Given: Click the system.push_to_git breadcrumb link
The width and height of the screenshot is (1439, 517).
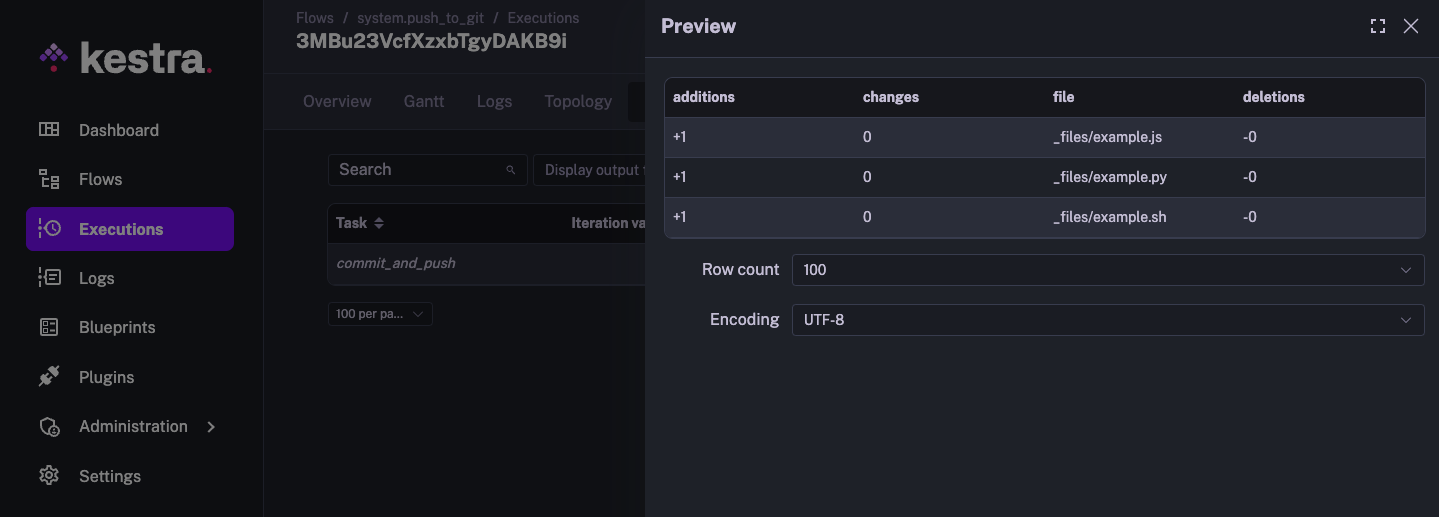Looking at the screenshot, I should (420, 18).
